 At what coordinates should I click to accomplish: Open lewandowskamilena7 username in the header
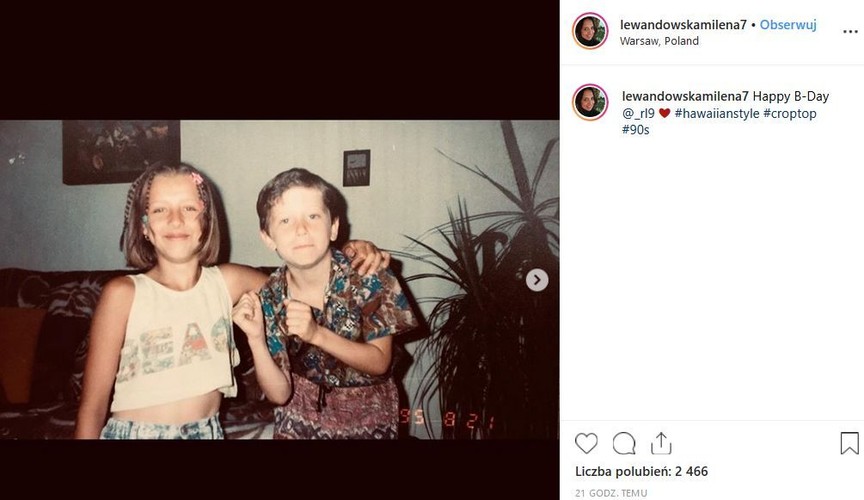point(683,25)
